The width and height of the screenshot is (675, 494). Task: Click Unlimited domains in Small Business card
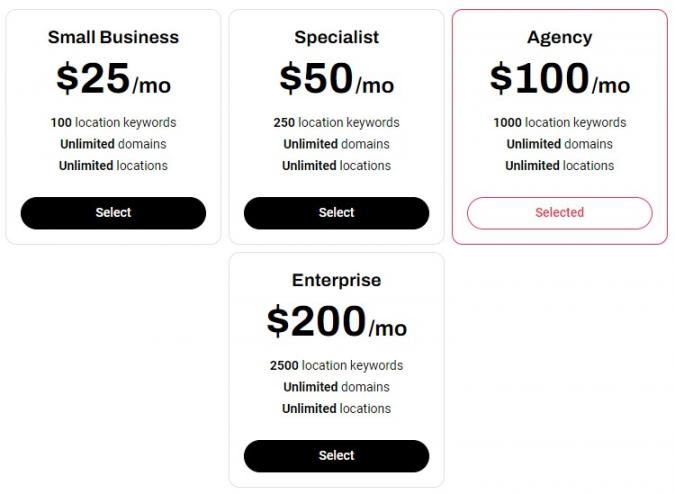click(x=113, y=144)
